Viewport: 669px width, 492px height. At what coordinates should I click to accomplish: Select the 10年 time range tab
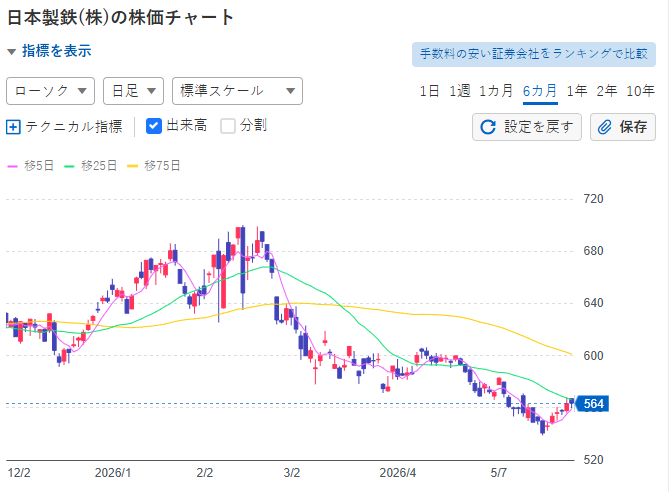coord(640,91)
